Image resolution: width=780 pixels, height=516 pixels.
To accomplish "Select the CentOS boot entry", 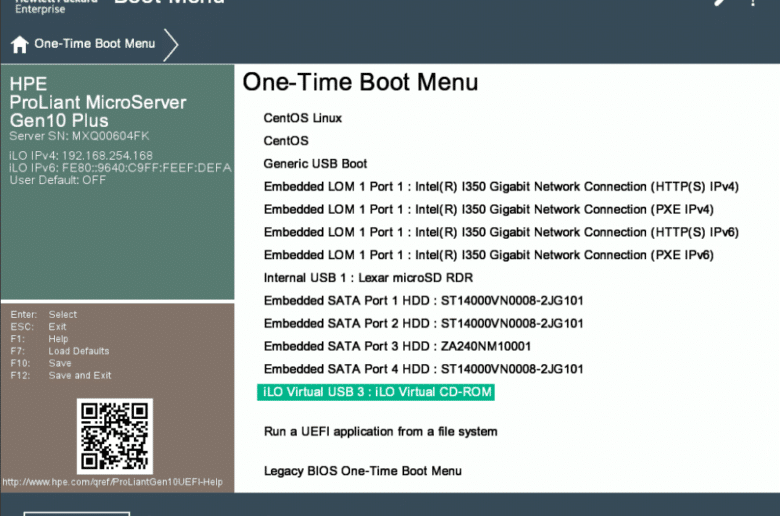I will (x=286, y=141).
